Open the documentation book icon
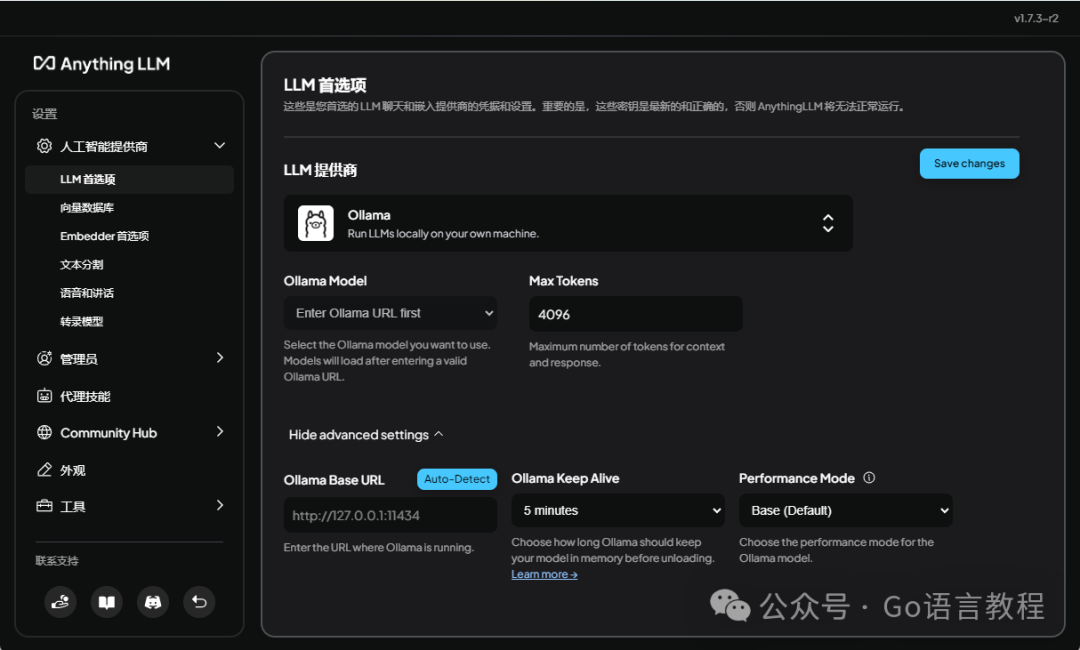This screenshot has width=1080, height=650. (x=107, y=602)
